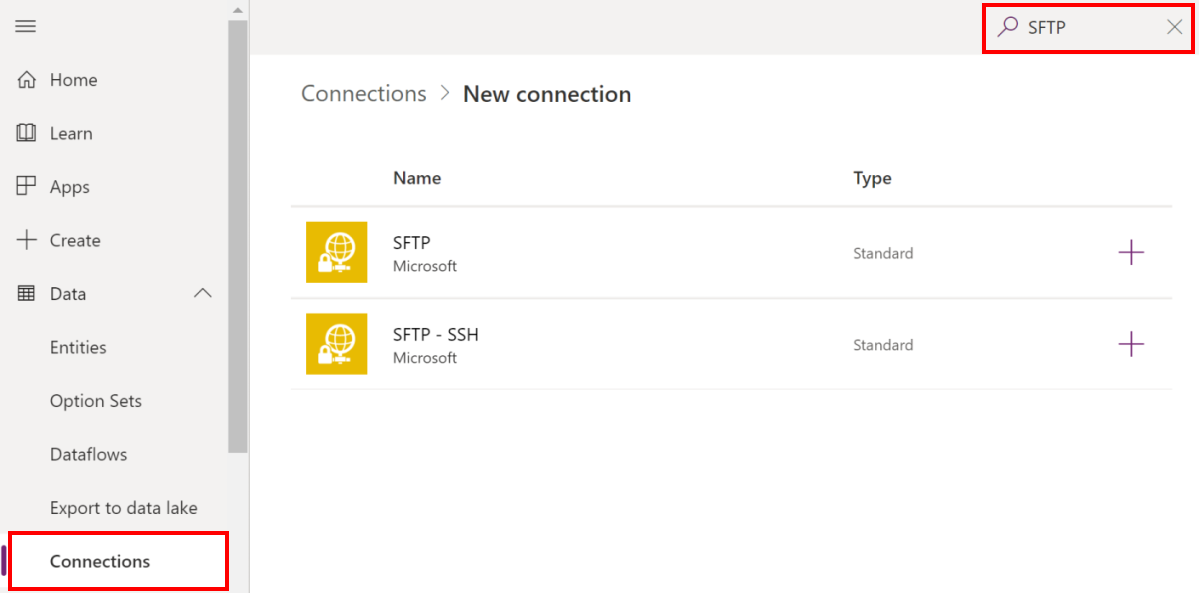Collapse the Data section chevron
The height and width of the screenshot is (593, 1199).
203,294
